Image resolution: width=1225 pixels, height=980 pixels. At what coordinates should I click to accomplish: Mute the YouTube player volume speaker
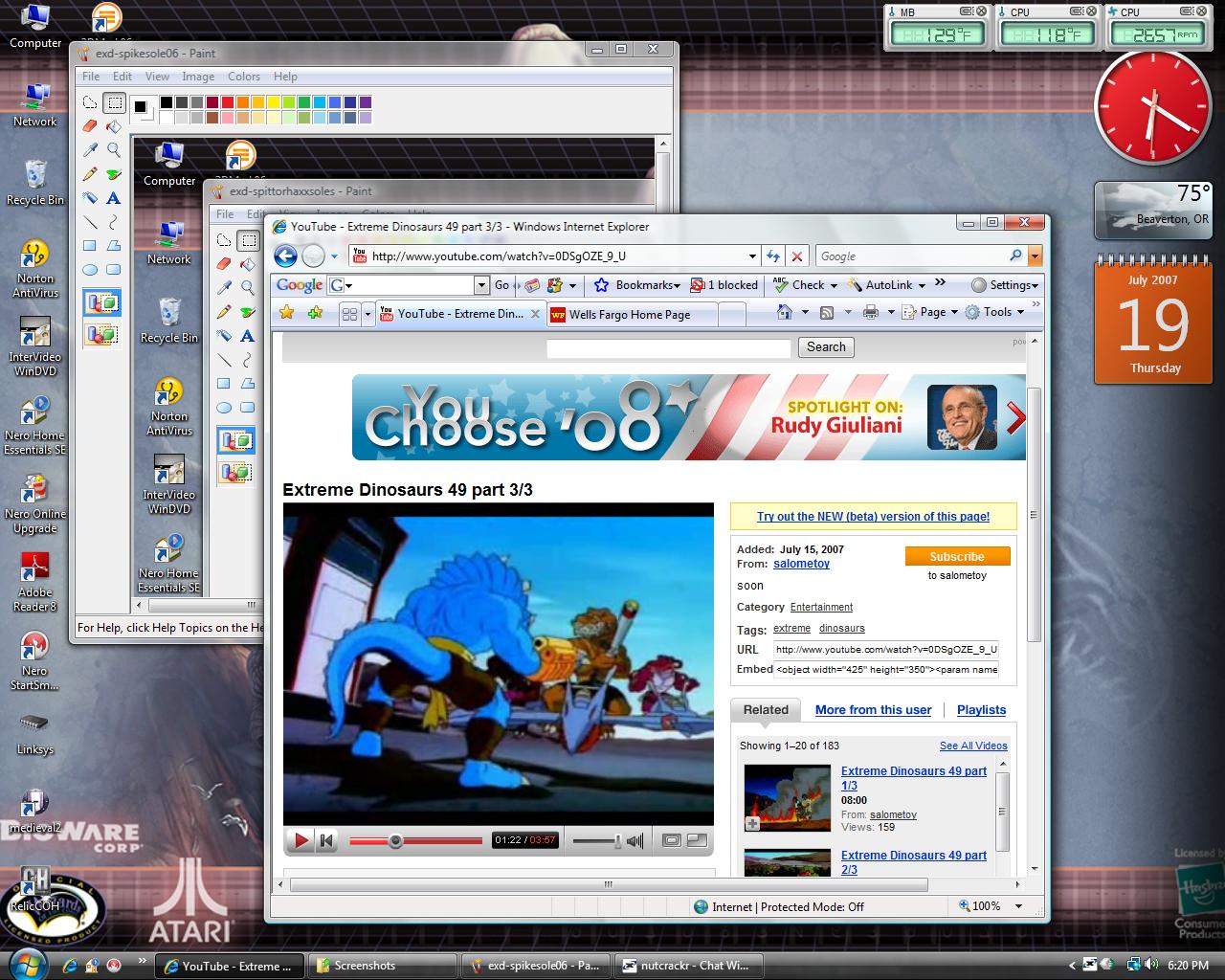point(635,841)
